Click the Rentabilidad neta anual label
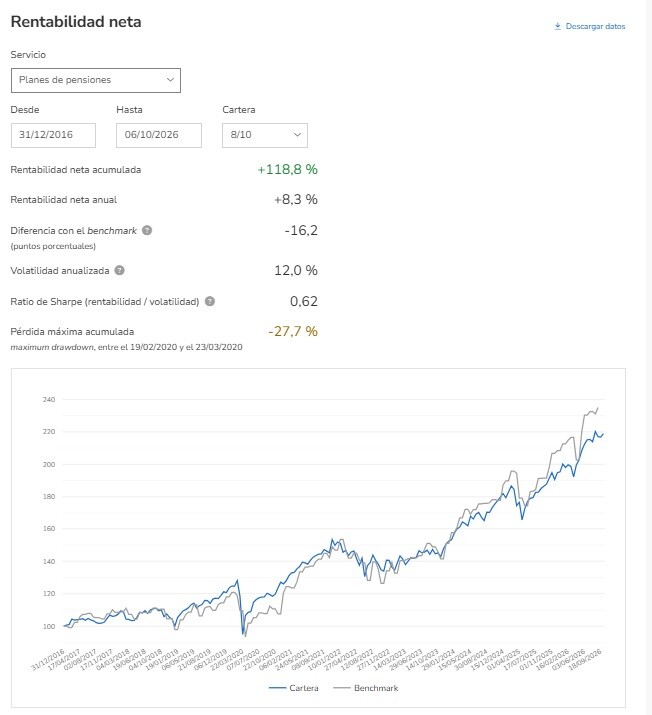Viewport: 652px width, 715px height. pyautogui.click(x=64, y=200)
